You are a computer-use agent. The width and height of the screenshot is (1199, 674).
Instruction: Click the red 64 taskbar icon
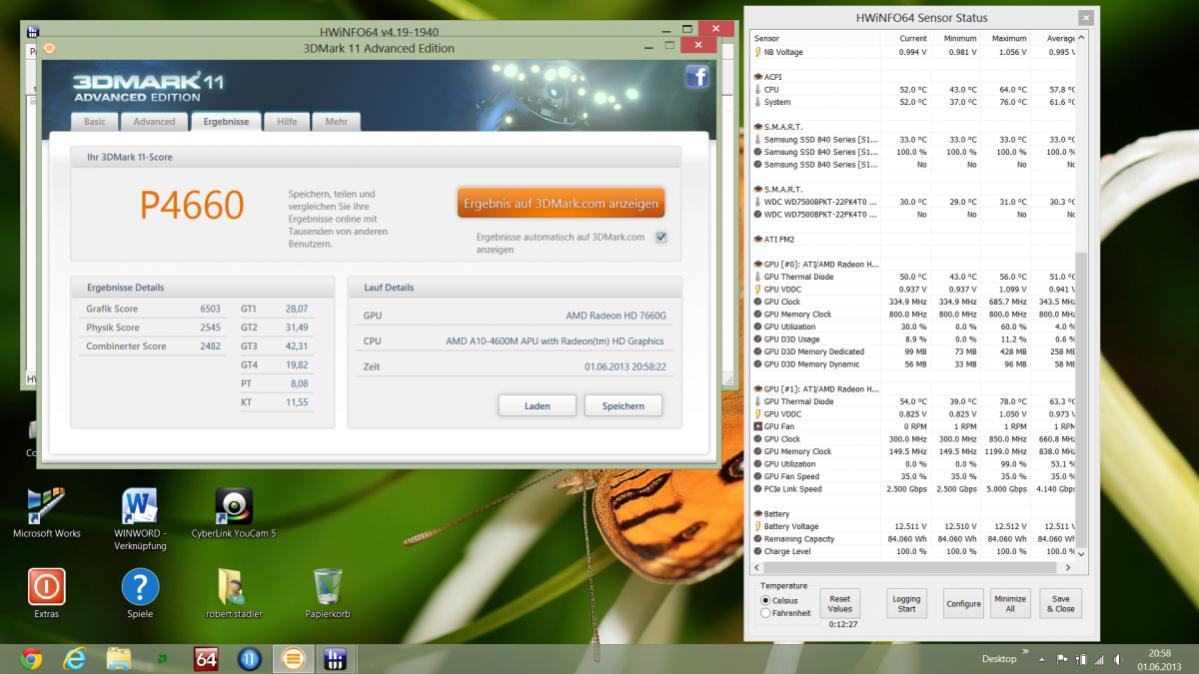pyautogui.click(x=206, y=659)
